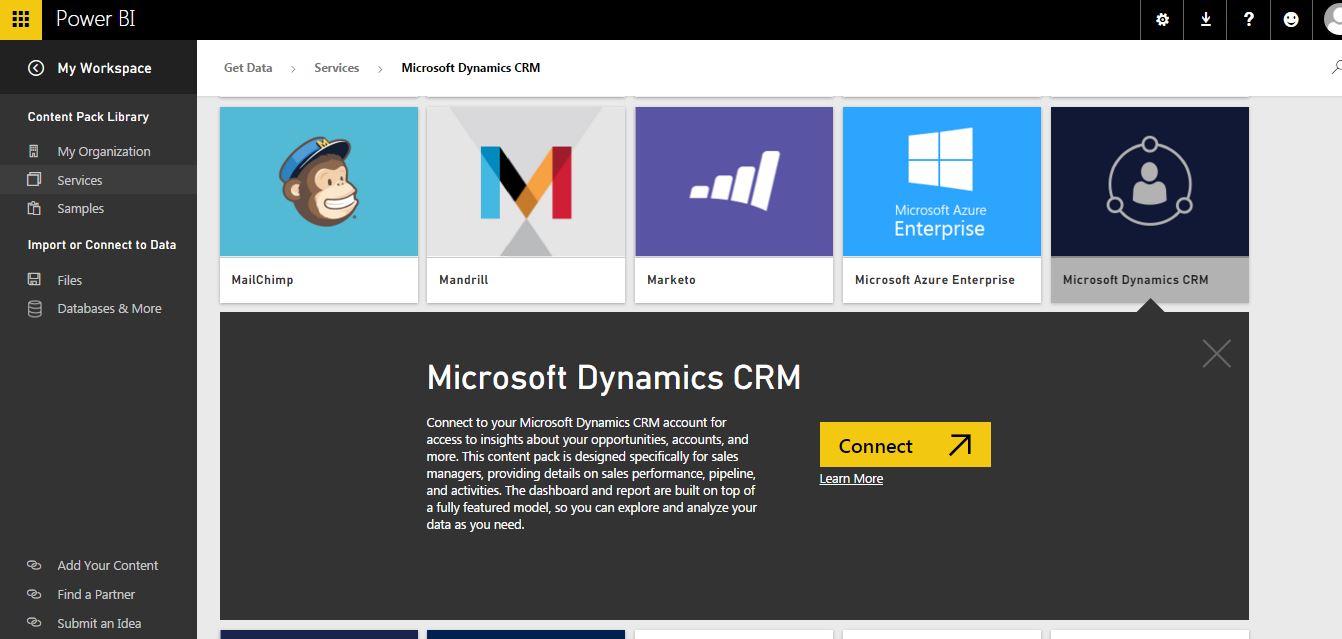
Task: Select the Microsoft Azure Enterprise logo tile
Action: click(x=942, y=181)
